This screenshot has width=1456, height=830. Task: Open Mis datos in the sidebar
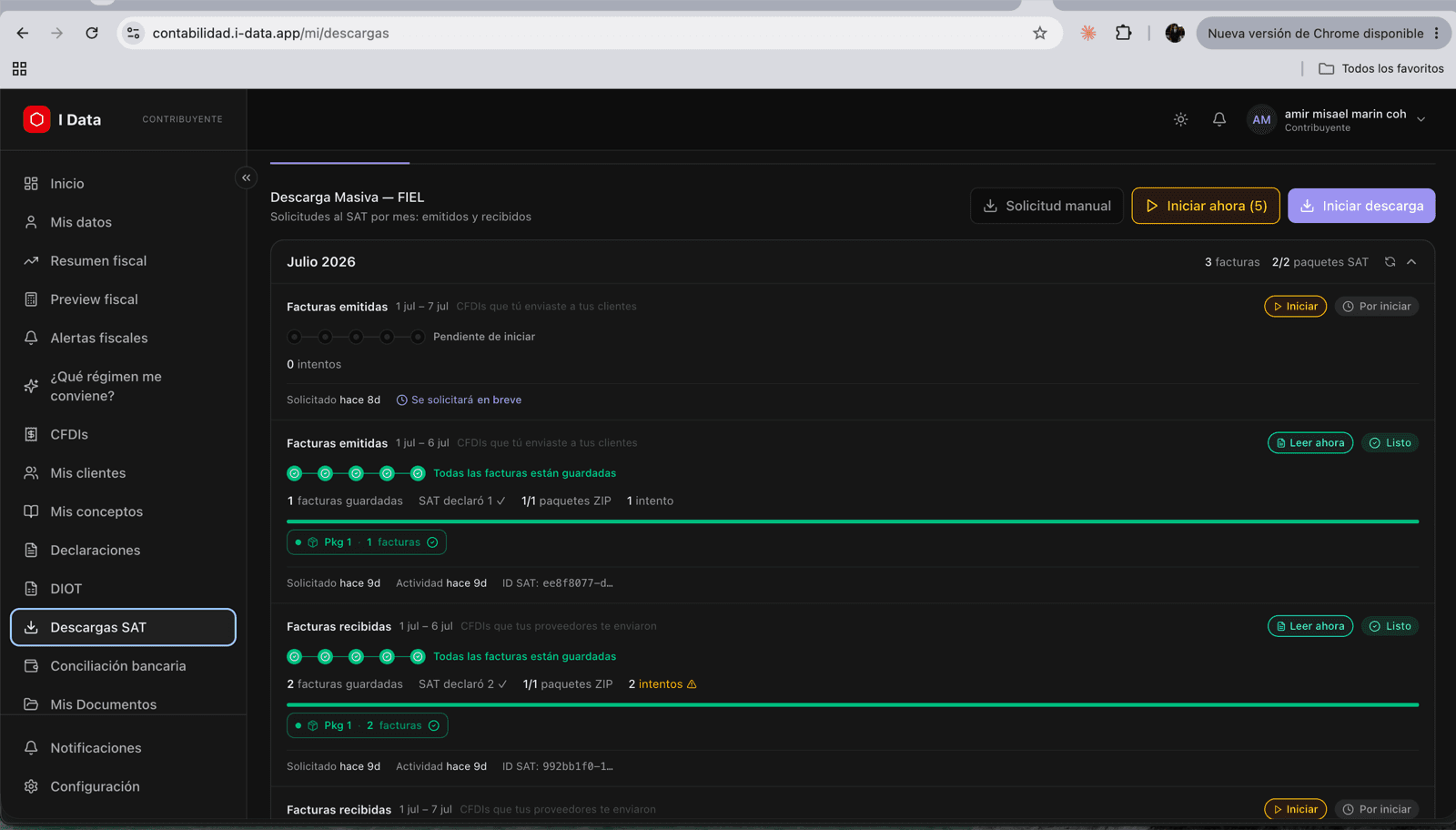123,222
